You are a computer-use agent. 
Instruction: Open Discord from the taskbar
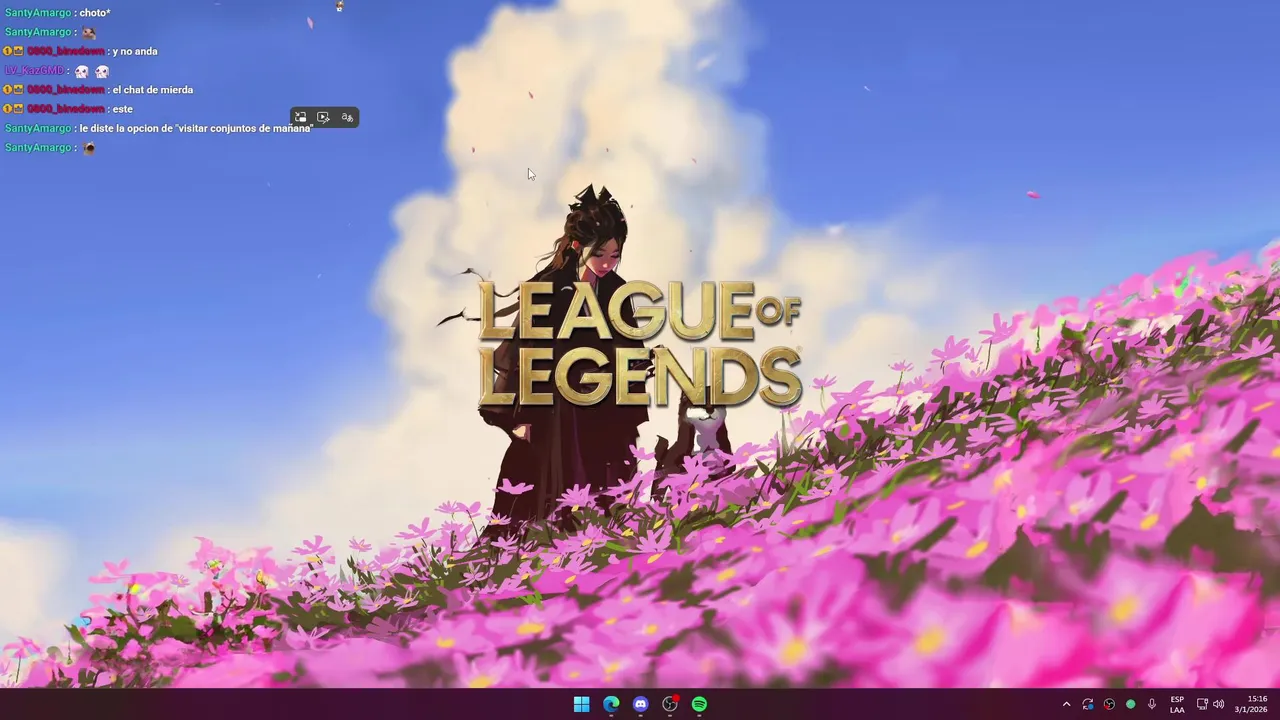tap(640, 704)
